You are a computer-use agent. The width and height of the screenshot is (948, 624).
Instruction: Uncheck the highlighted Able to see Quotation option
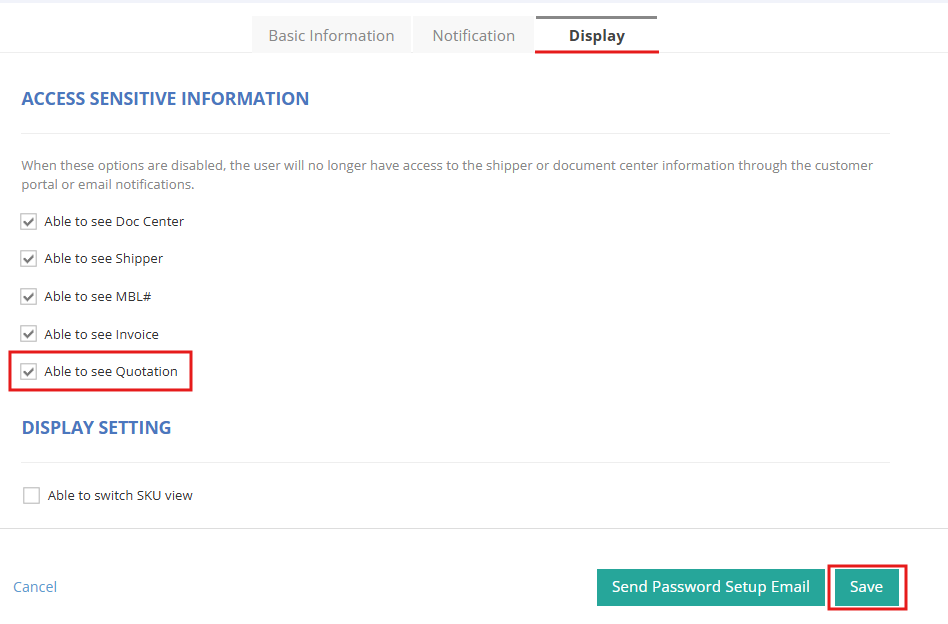(x=29, y=371)
